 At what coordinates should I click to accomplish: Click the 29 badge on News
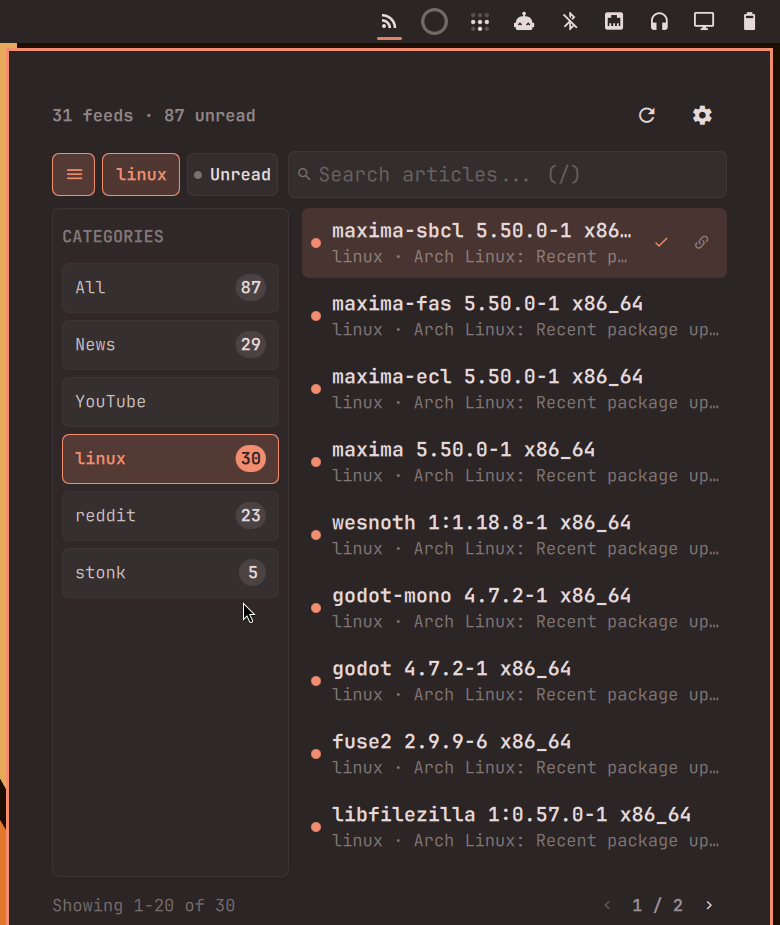point(251,345)
